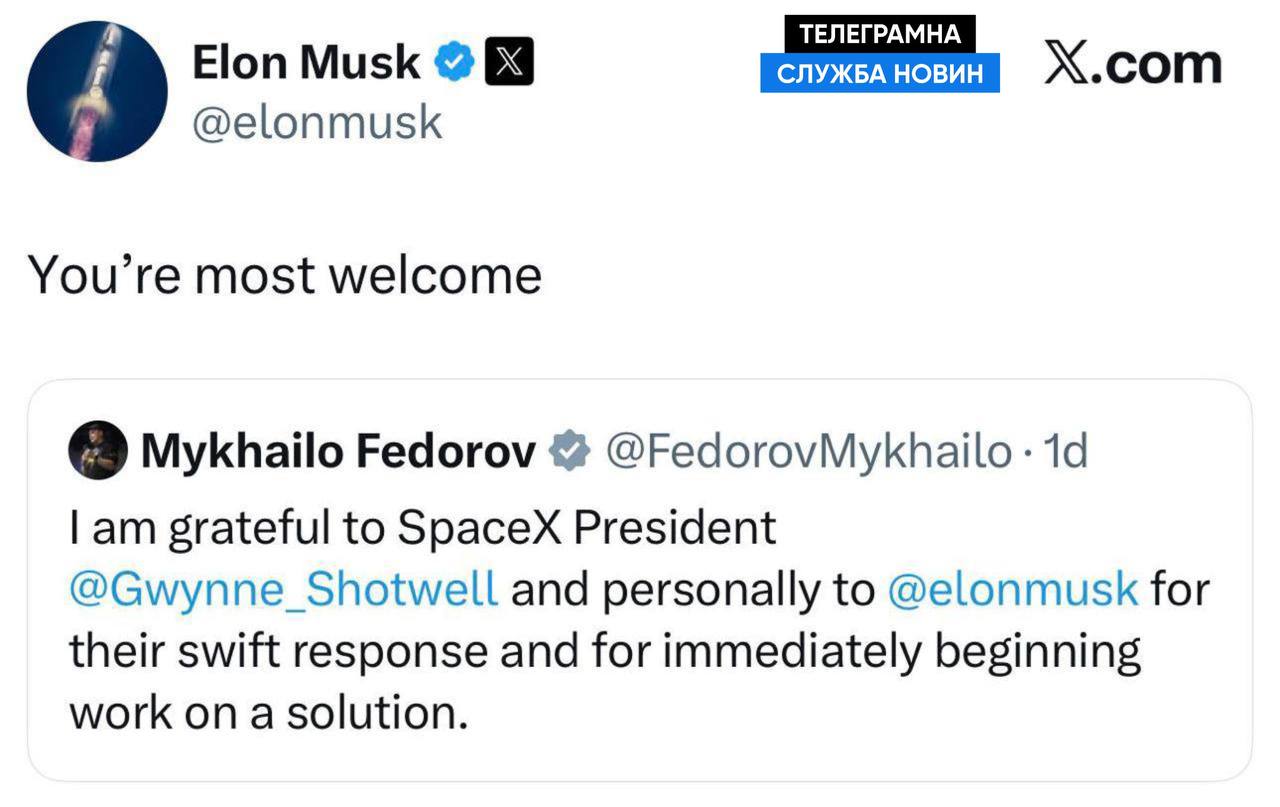Open the @elonmusk handle under the author name
This screenshot has height=807, width=1280.
(x=316, y=122)
